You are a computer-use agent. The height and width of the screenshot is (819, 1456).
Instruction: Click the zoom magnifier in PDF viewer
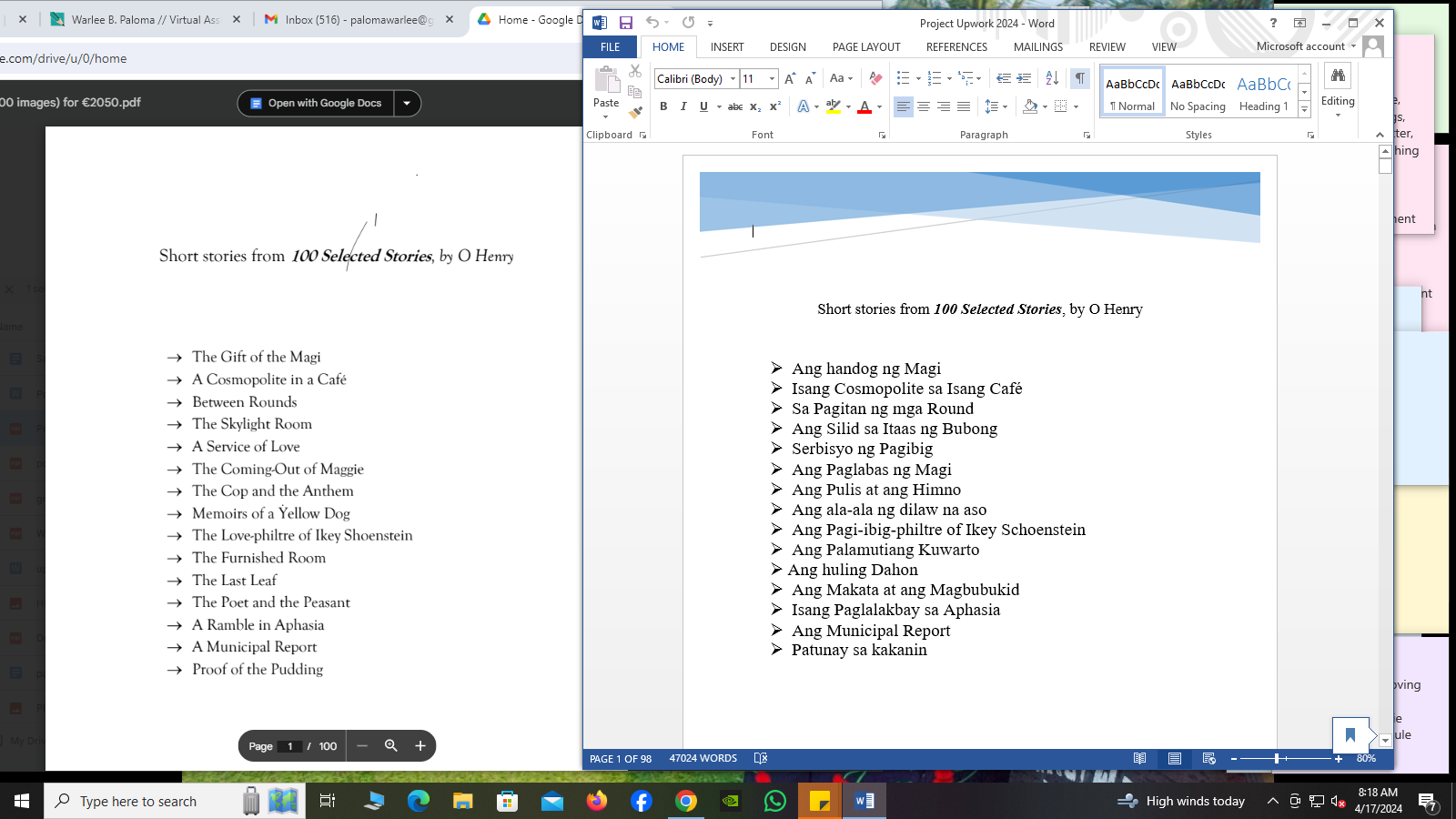(x=391, y=745)
